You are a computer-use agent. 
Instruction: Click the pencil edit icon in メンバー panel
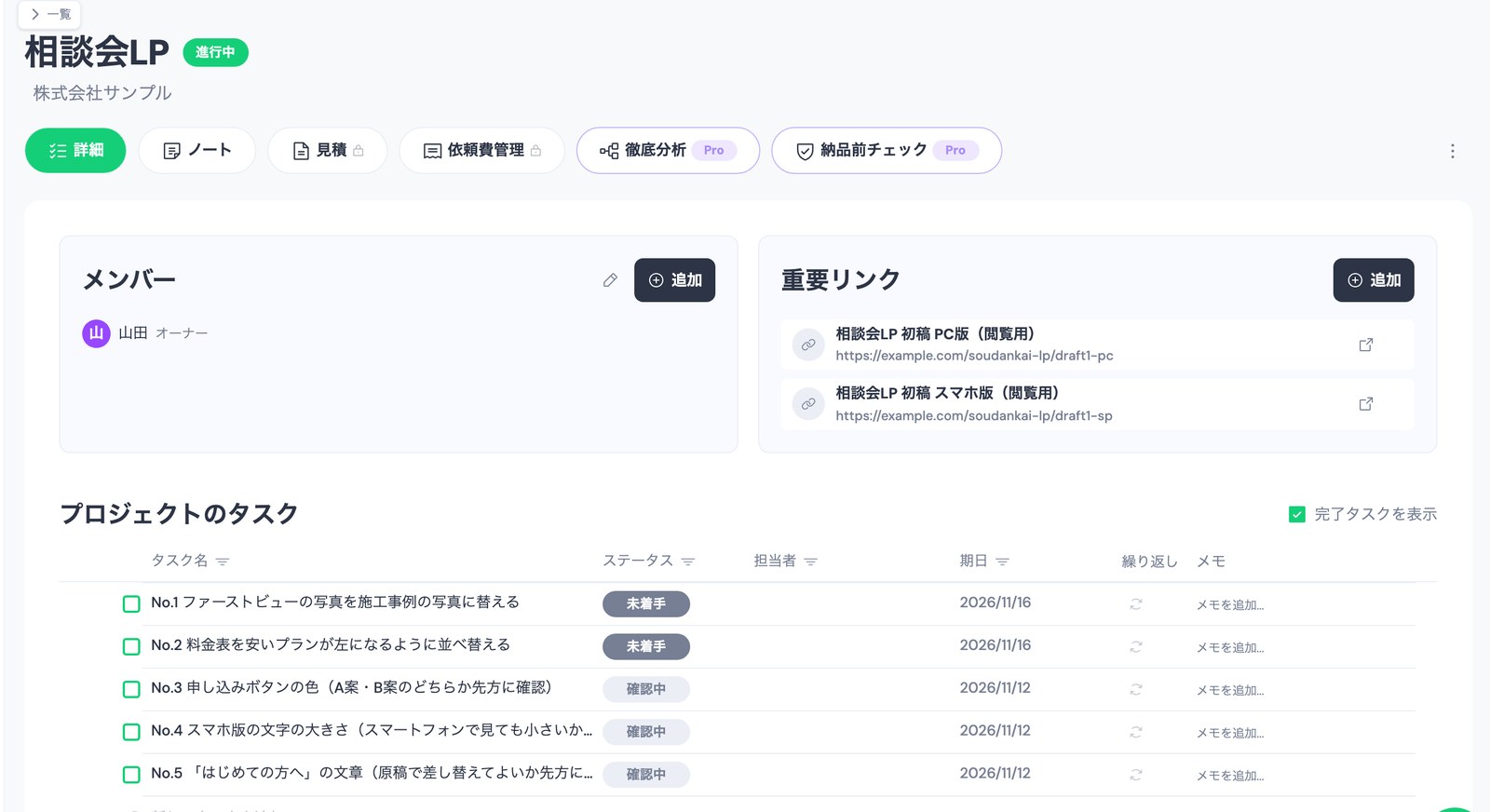tap(610, 280)
